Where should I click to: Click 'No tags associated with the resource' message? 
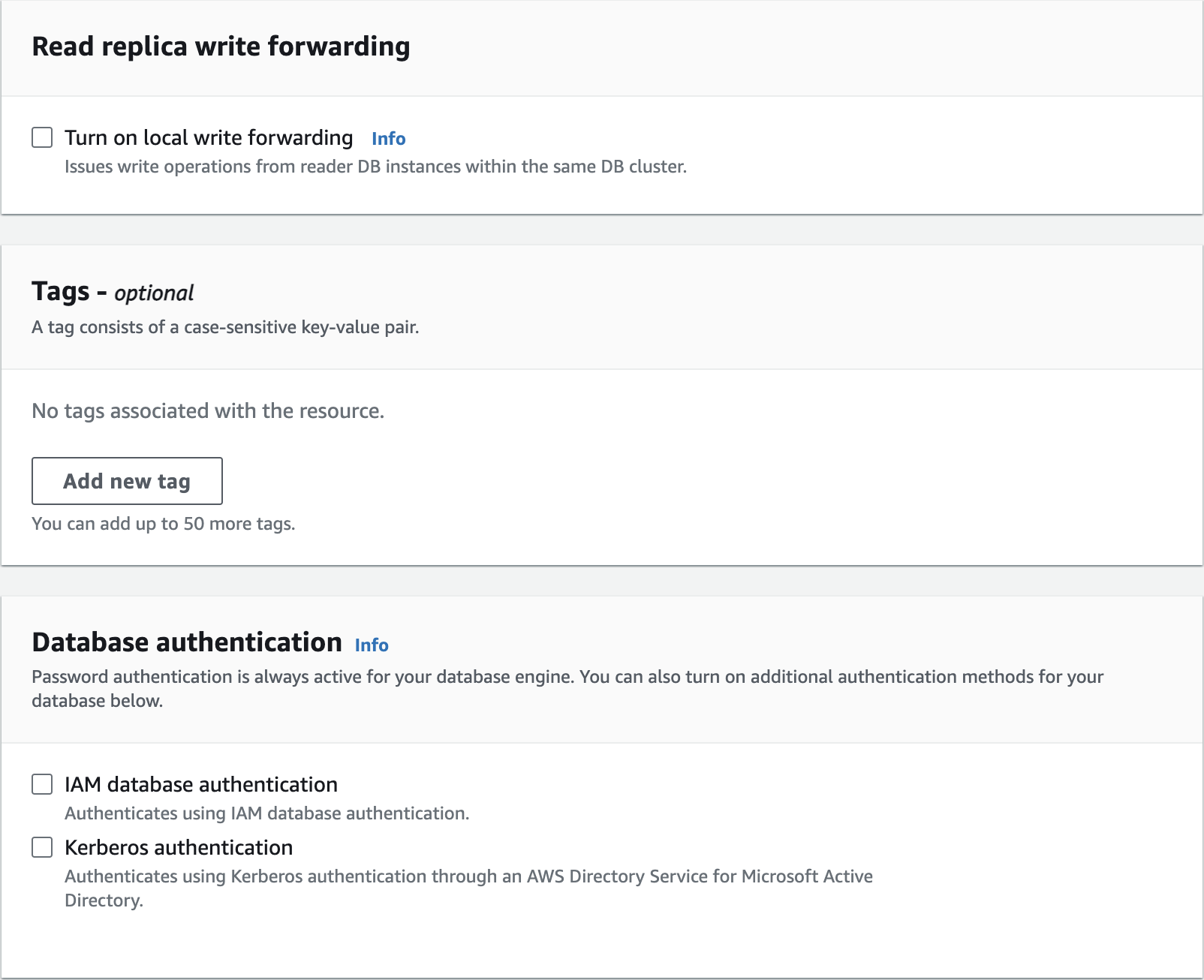pos(208,411)
